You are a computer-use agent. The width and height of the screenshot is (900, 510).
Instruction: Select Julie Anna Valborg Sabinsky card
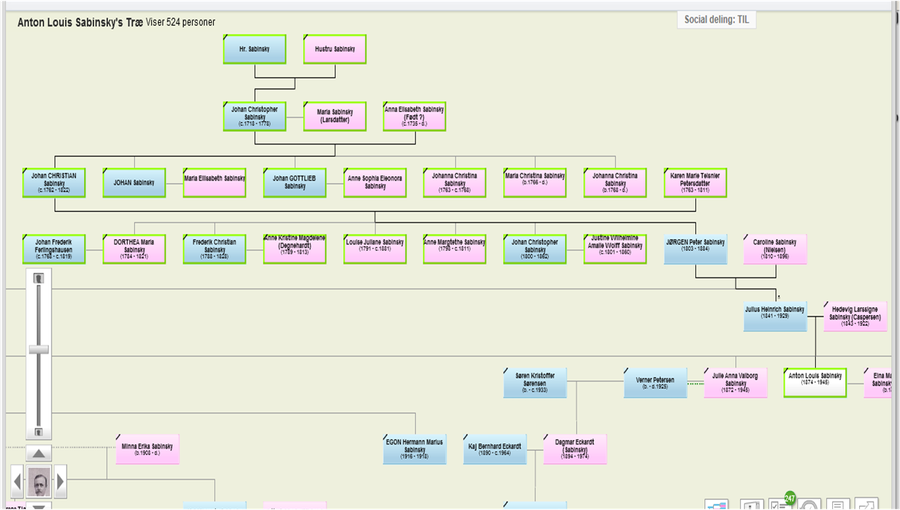click(735, 383)
